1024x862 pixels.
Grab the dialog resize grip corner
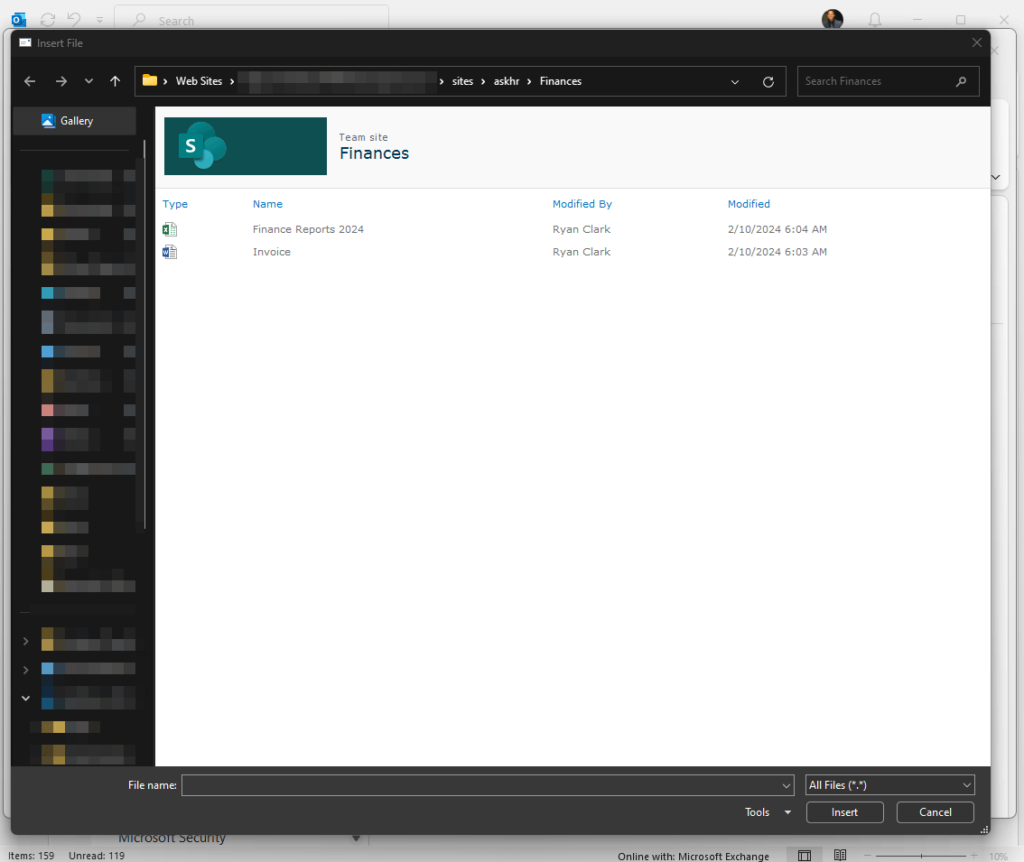[984, 829]
